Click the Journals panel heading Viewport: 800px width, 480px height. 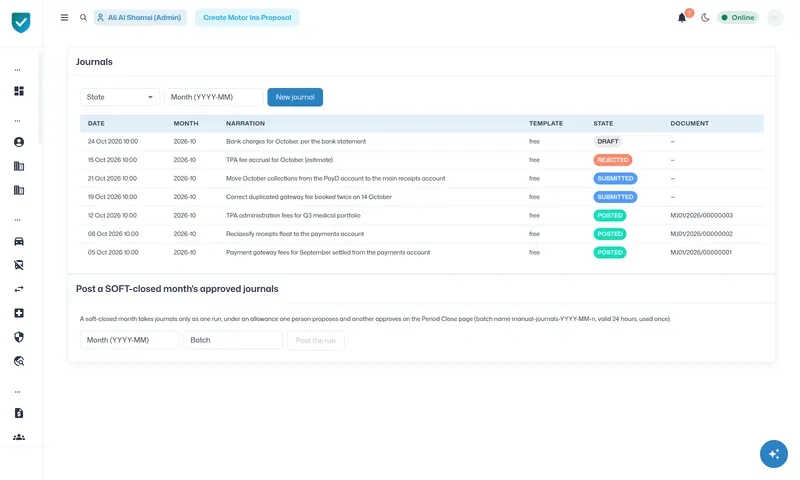(x=94, y=62)
